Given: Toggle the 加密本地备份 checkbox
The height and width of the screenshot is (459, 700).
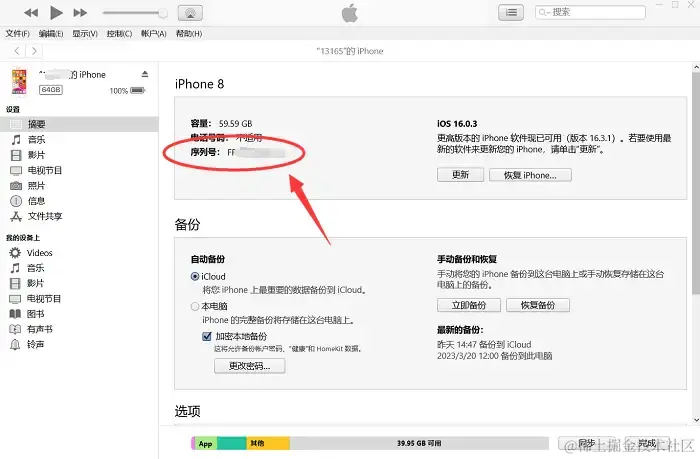Looking at the screenshot, I should pos(207,336).
